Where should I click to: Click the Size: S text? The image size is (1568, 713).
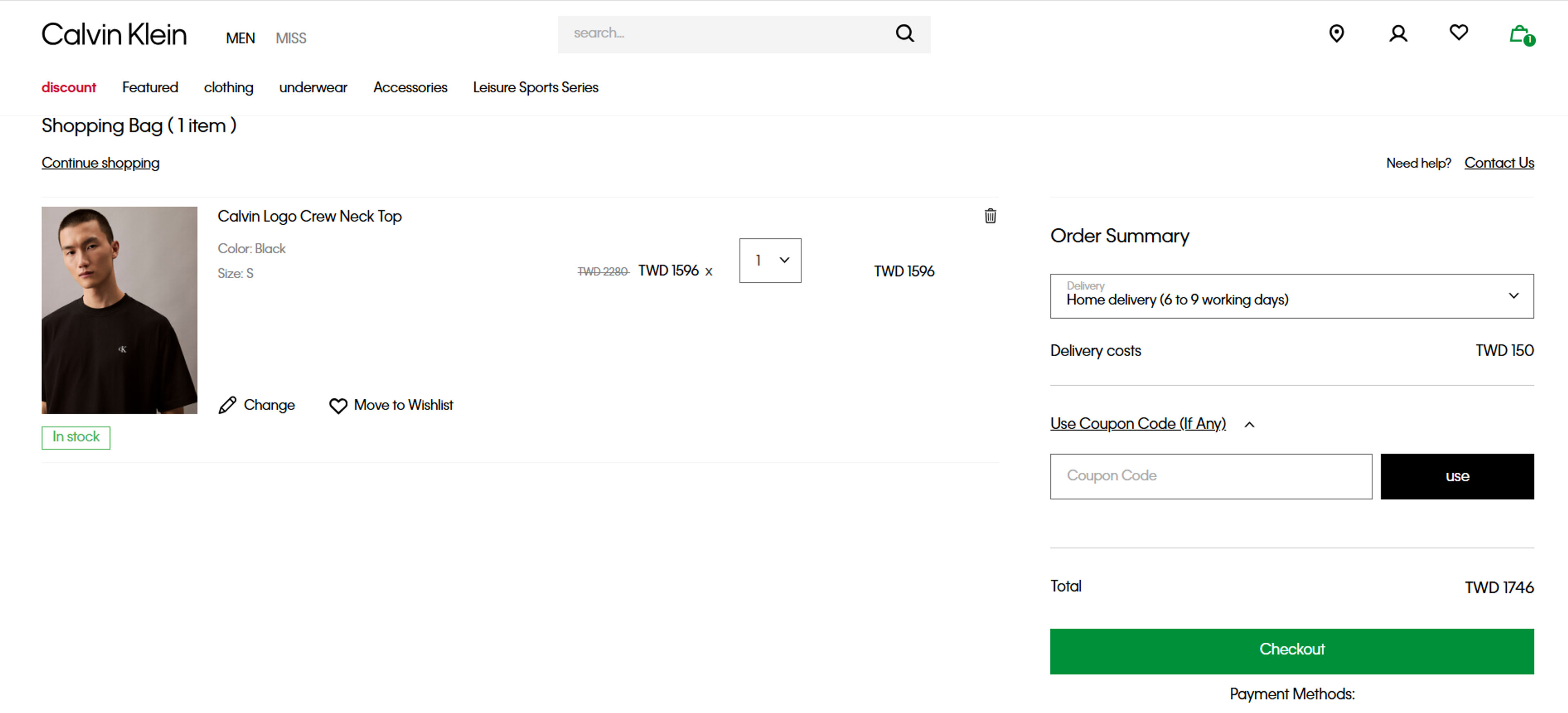pos(236,274)
